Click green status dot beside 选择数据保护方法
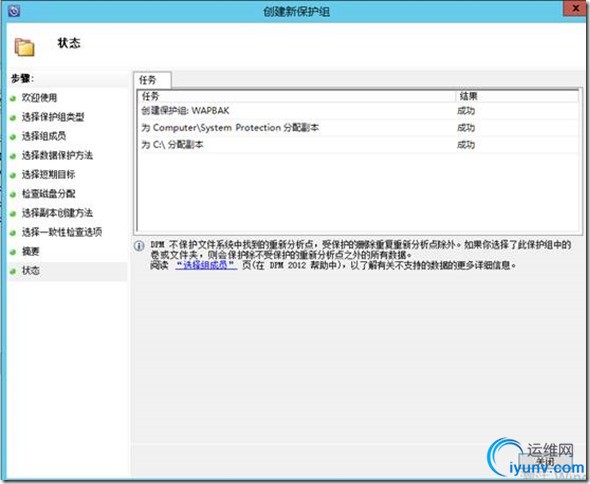 click(13, 156)
